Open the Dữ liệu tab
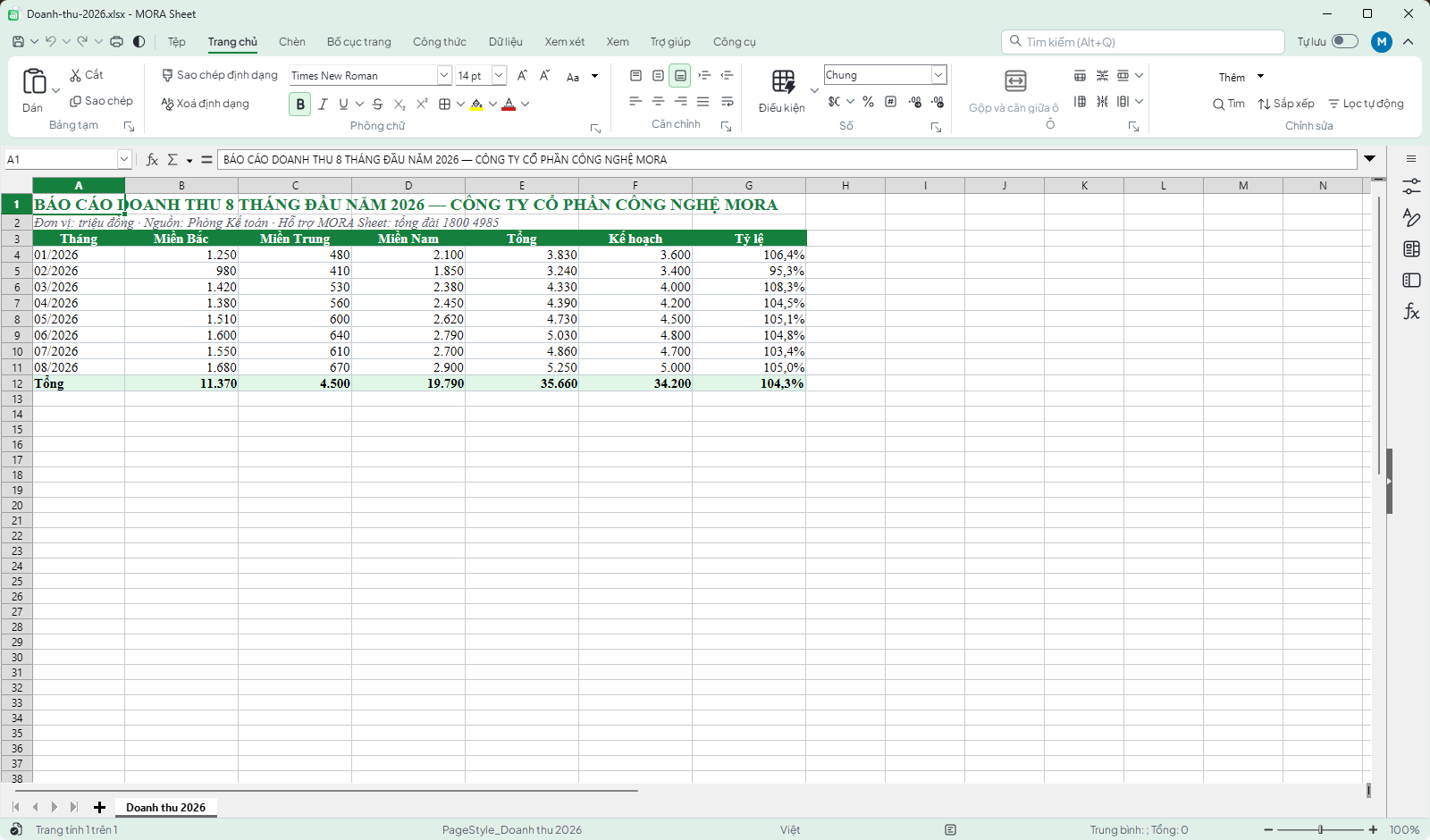1430x840 pixels. (506, 42)
